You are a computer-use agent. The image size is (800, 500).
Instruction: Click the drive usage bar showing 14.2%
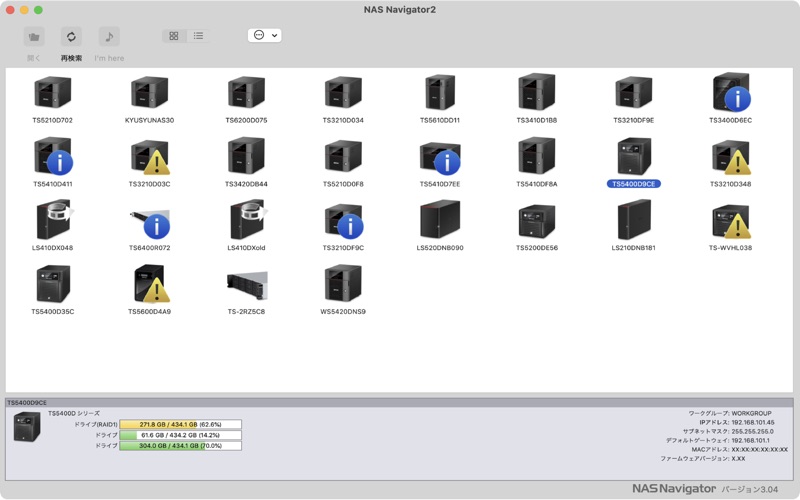pyautogui.click(x=180, y=435)
